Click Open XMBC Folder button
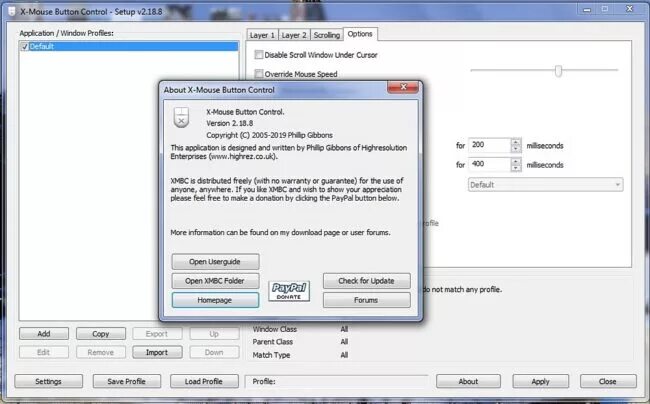Image resolution: width=650 pixels, height=404 pixels. tap(215, 281)
